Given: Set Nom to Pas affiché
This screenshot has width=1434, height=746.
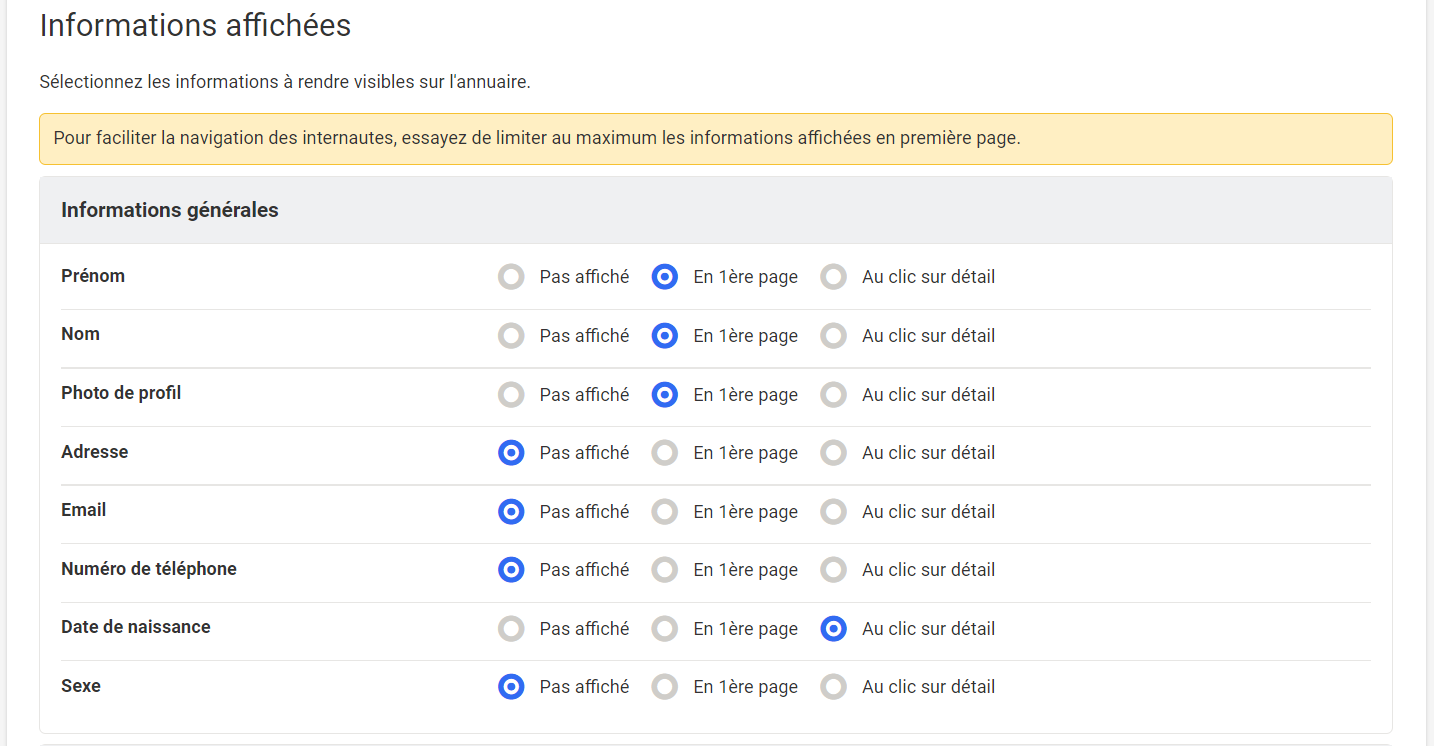Looking at the screenshot, I should tap(511, 336).
